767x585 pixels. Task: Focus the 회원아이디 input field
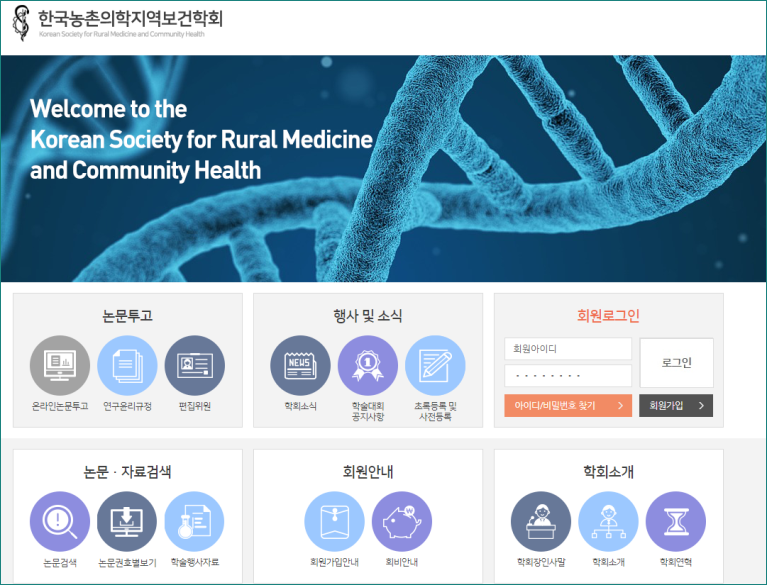tap(568, 349)
